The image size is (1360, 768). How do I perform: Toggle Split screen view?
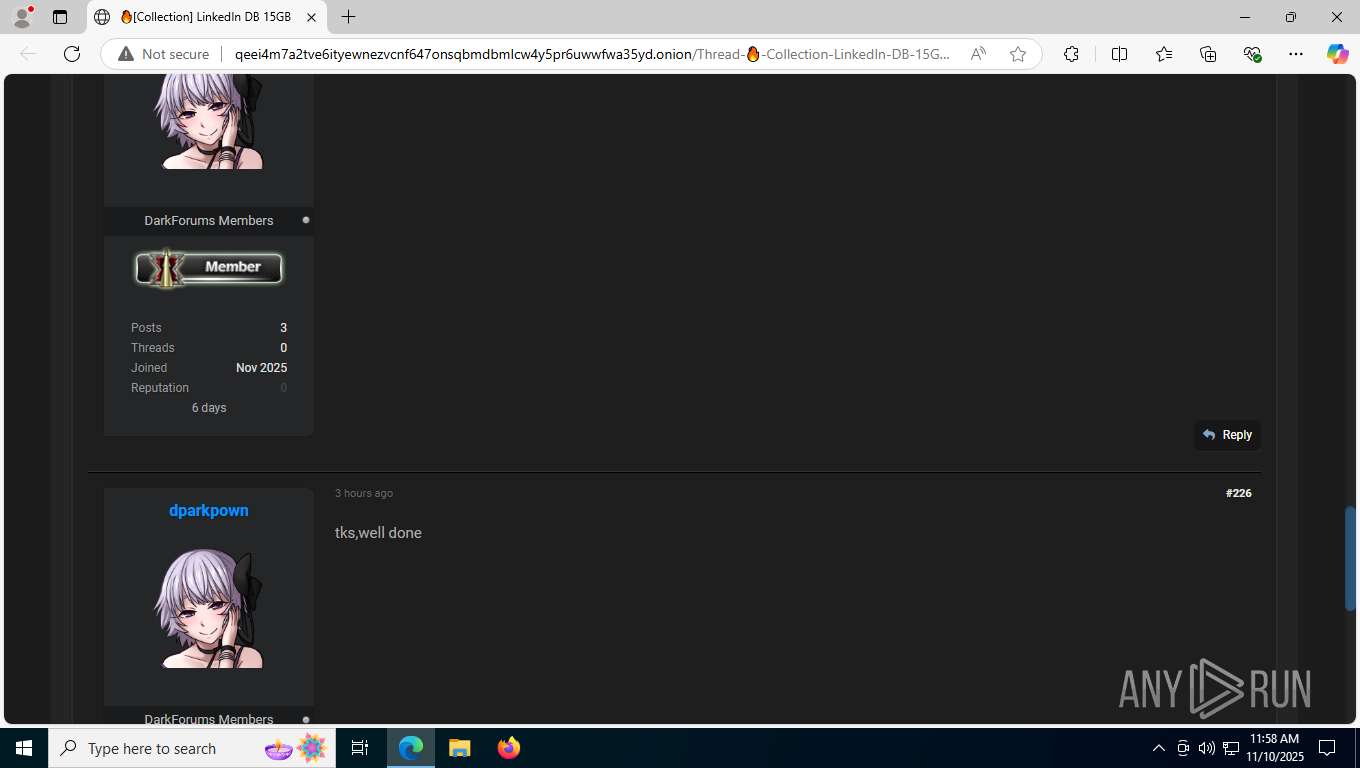1119,54
